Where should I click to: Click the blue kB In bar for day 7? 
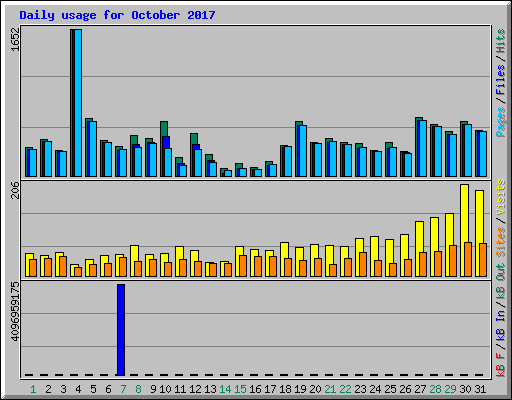point(121,330)
